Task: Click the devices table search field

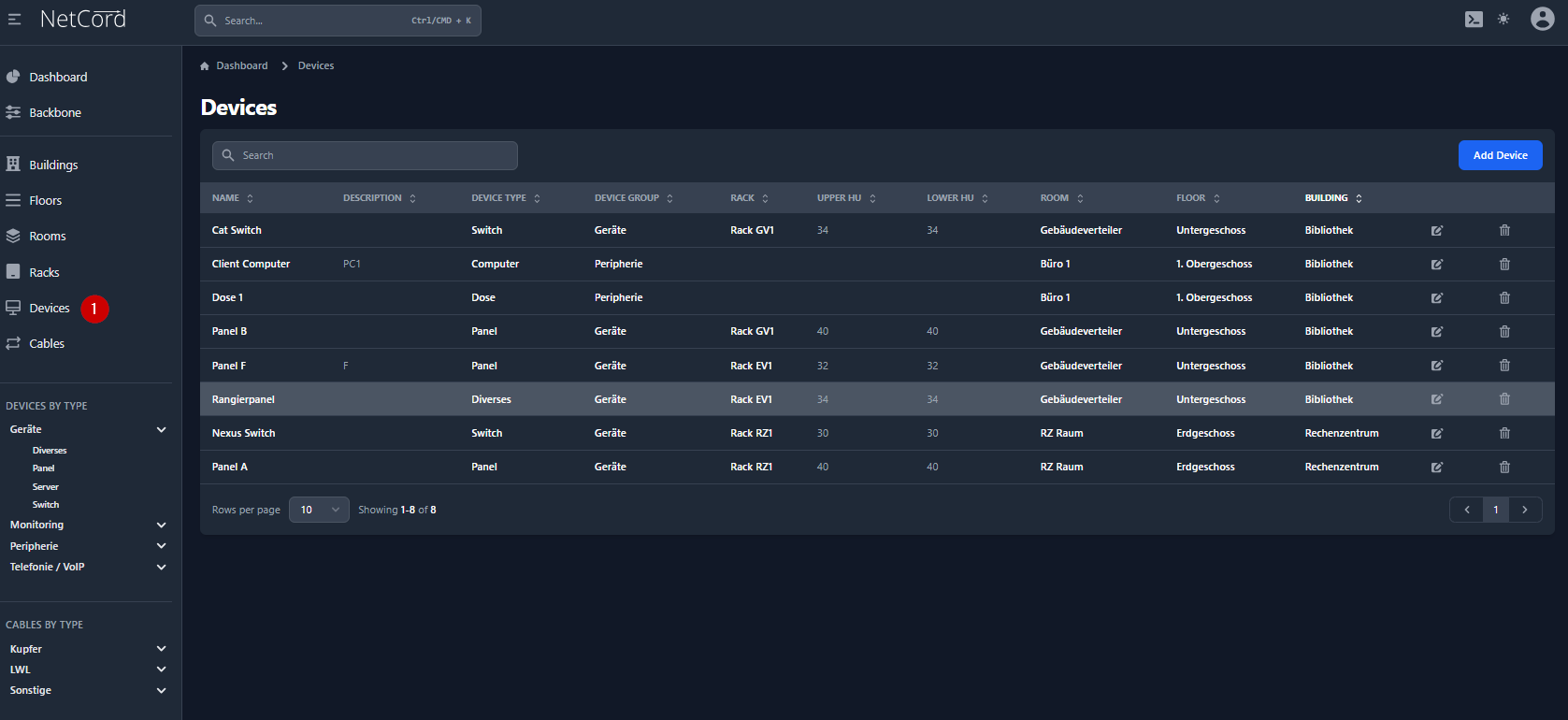Action: tap(365, 155)
